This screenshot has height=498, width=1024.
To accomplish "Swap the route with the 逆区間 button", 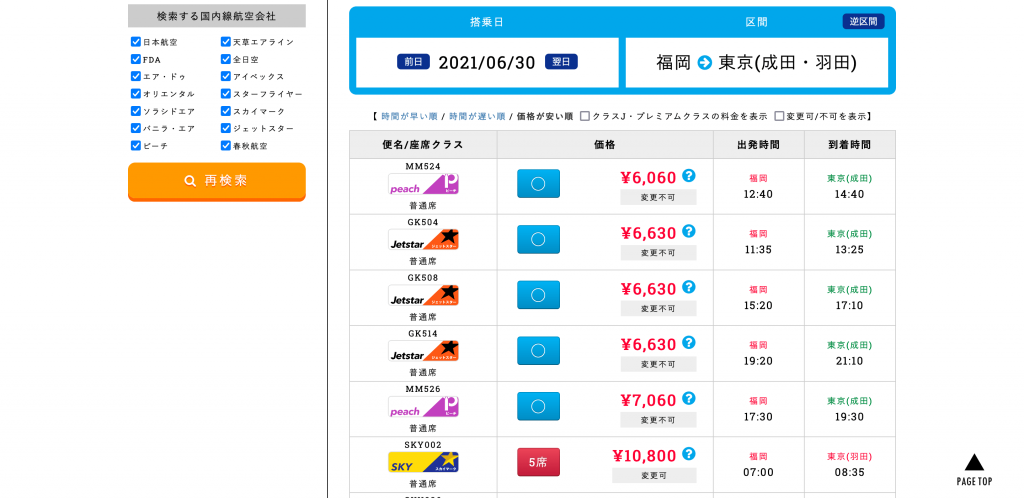I will (863, 22).
